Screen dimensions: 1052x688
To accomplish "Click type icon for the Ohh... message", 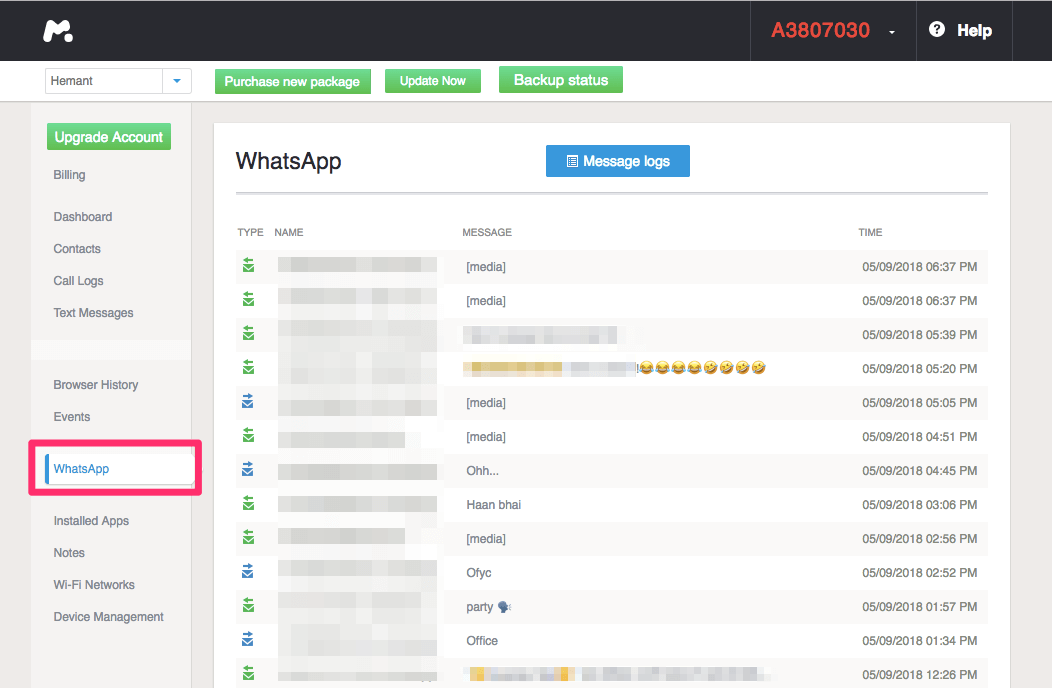I will tap(248, 469).
